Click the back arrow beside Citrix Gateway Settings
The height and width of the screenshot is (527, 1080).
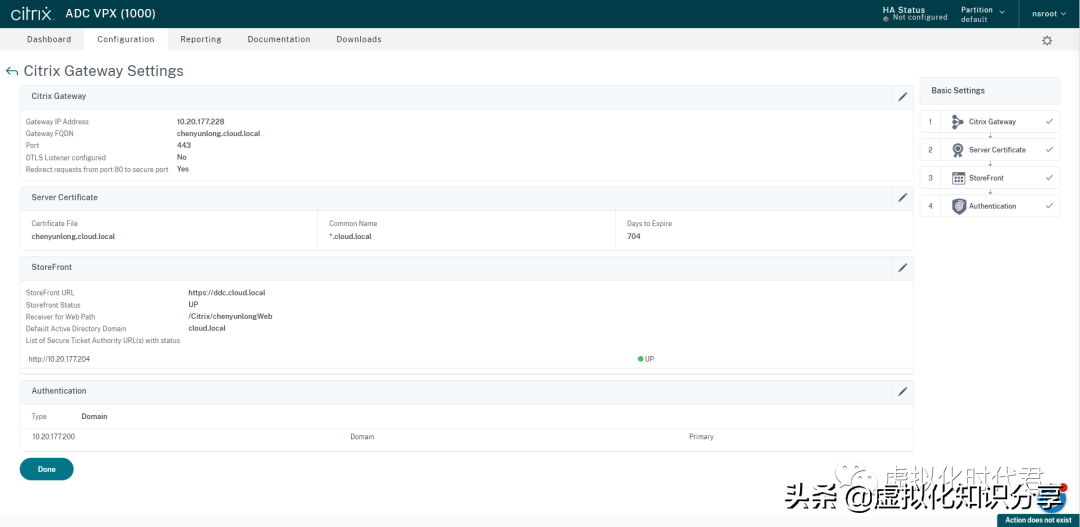12,71
